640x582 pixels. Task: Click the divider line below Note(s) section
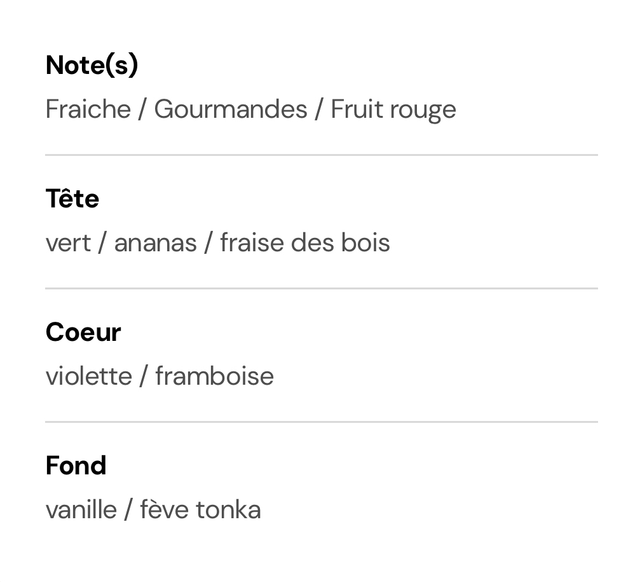(x=322, y=155)
